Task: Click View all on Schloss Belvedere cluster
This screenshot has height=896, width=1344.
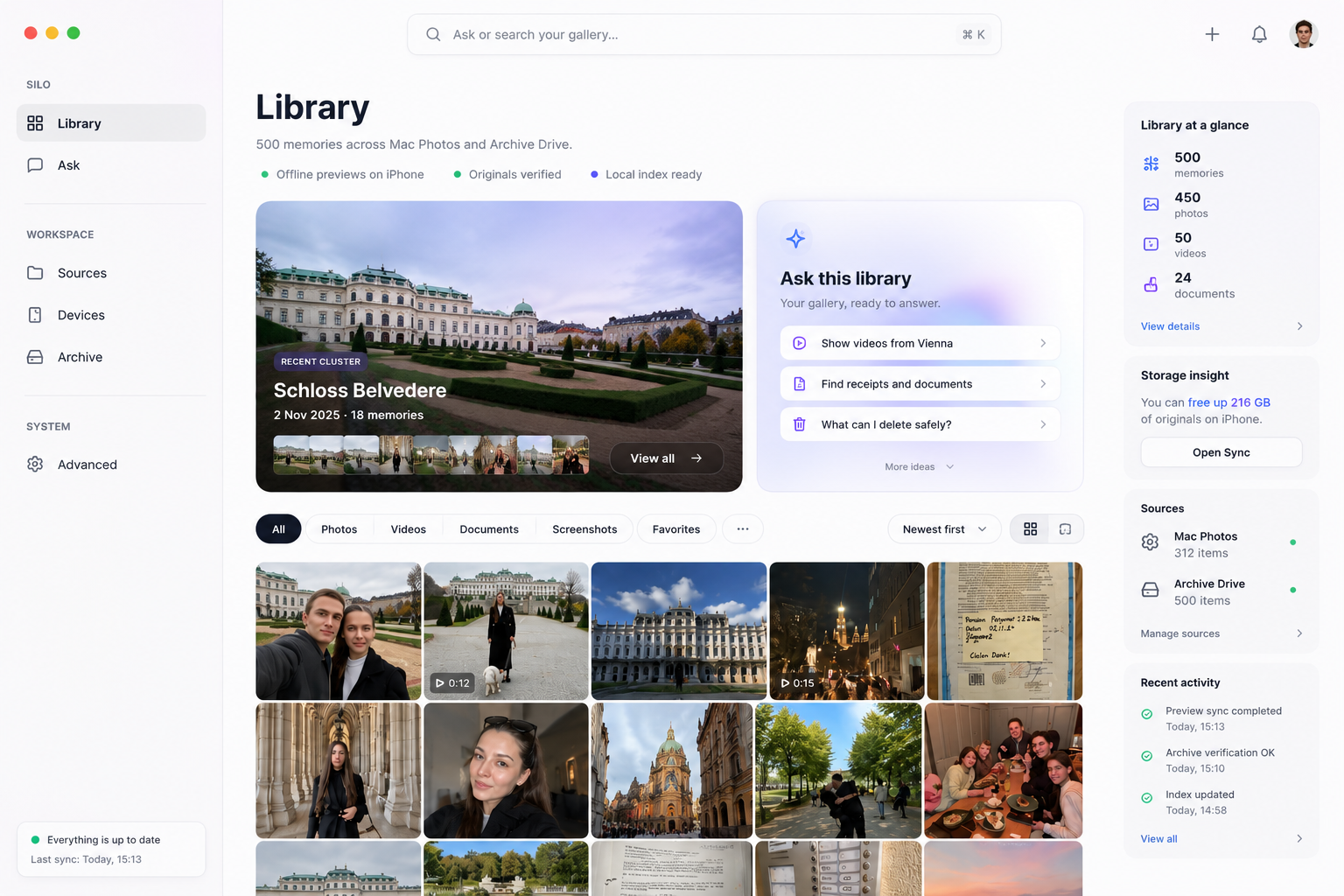Action: tap(667, 458)
